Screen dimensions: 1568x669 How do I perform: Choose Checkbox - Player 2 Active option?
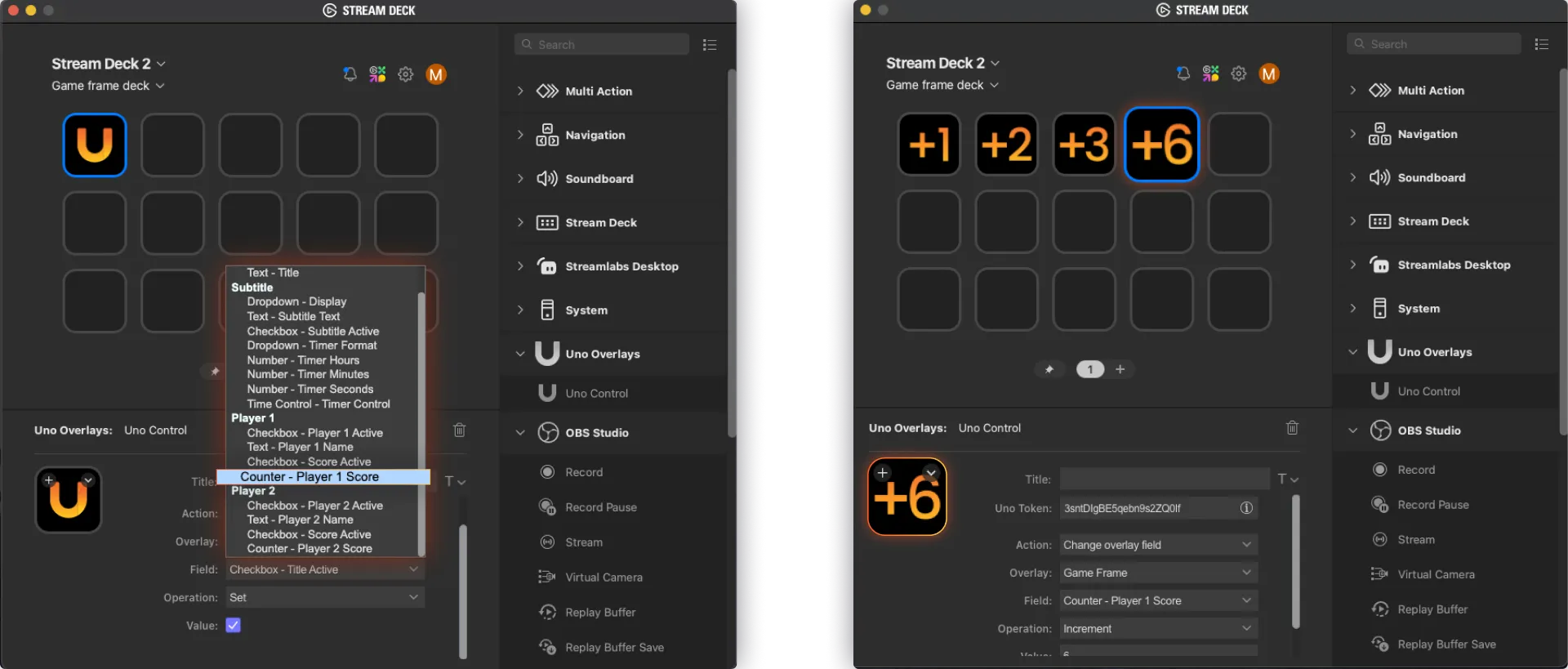click(x=314, y=506)
